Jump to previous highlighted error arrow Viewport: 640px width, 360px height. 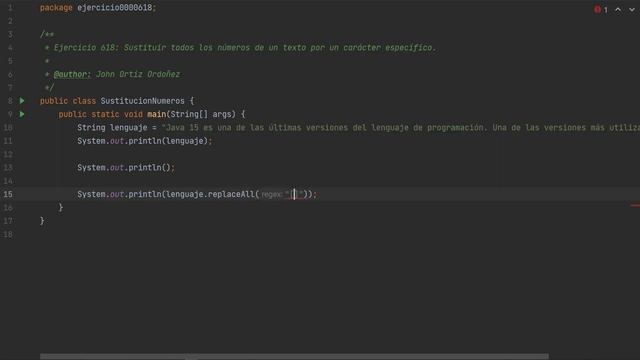[x=618, y=9]
